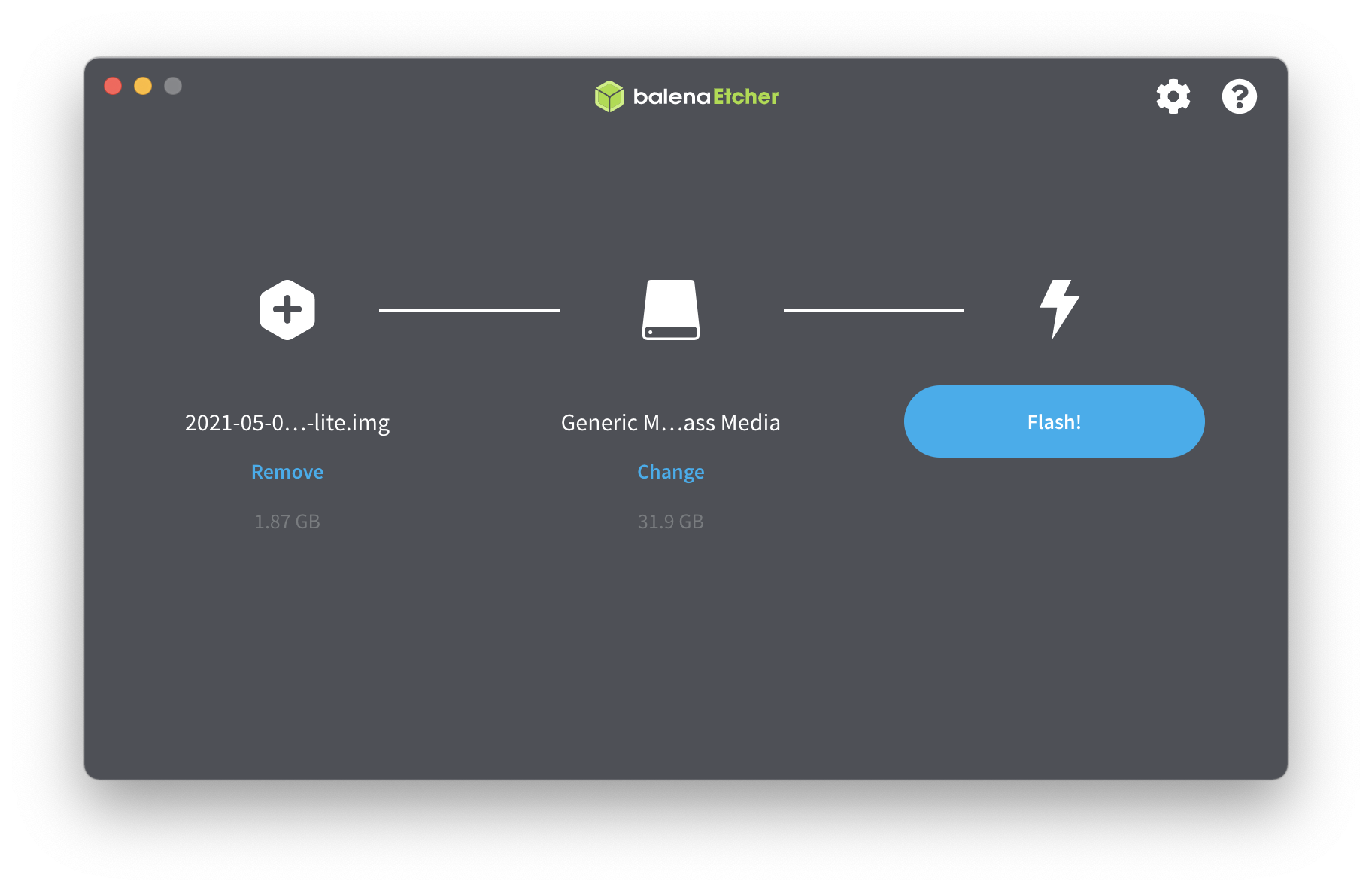The image size is (1372, 891).
Task: Click the balenaEtcher logo
Action: point(686,96)
